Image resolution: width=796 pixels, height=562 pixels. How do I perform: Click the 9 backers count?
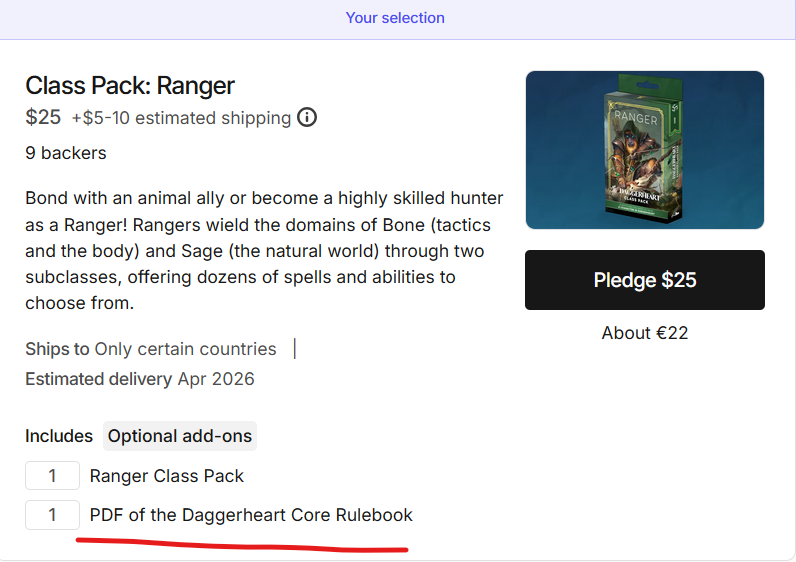coord(66,153)
